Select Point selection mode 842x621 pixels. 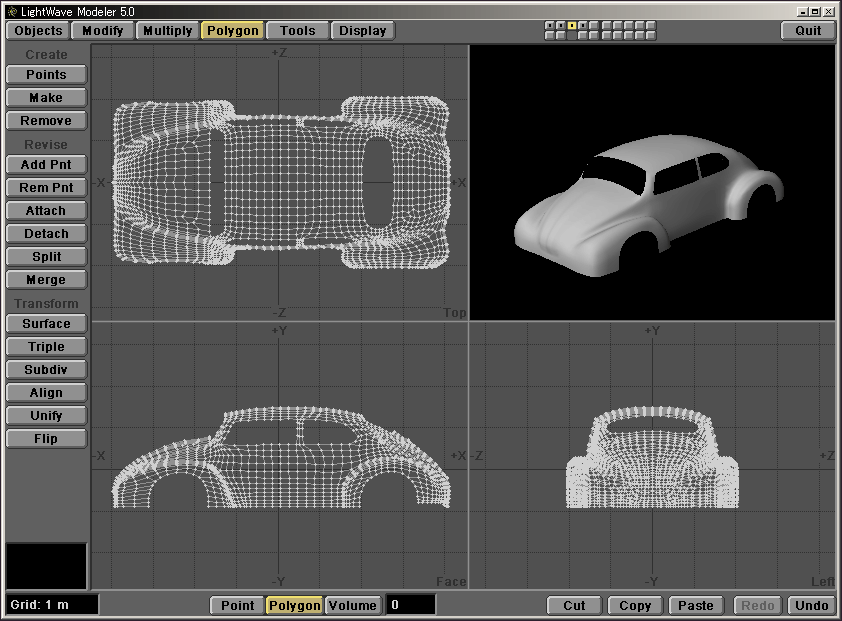pos(237,605)
